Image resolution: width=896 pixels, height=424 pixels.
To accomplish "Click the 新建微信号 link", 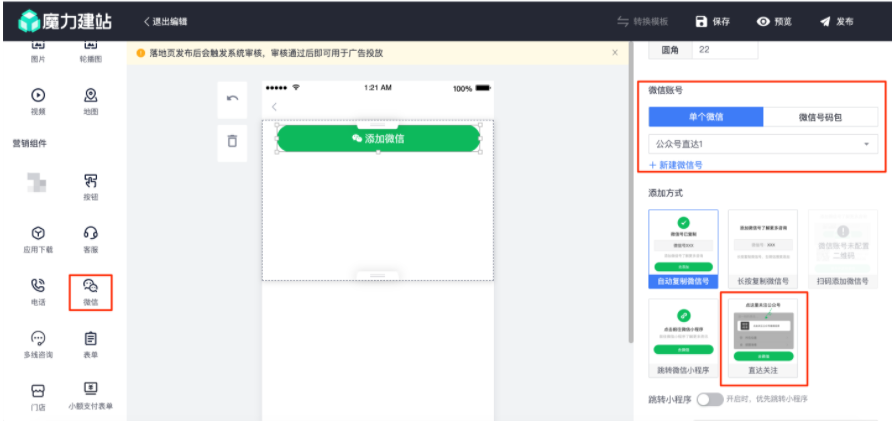I will tap(676, 165).
